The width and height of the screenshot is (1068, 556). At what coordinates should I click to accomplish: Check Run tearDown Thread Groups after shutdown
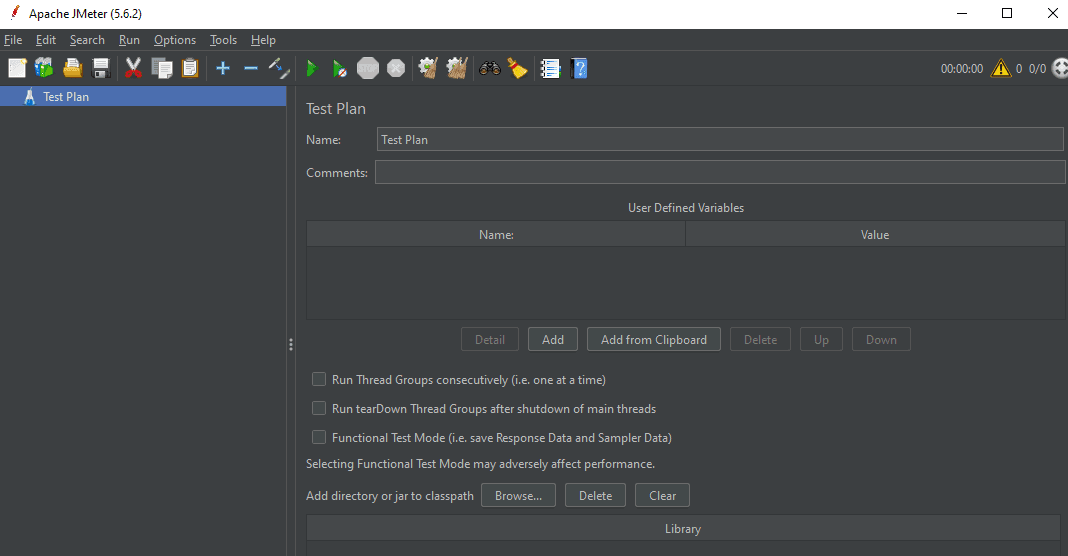[x=319, y=409]
